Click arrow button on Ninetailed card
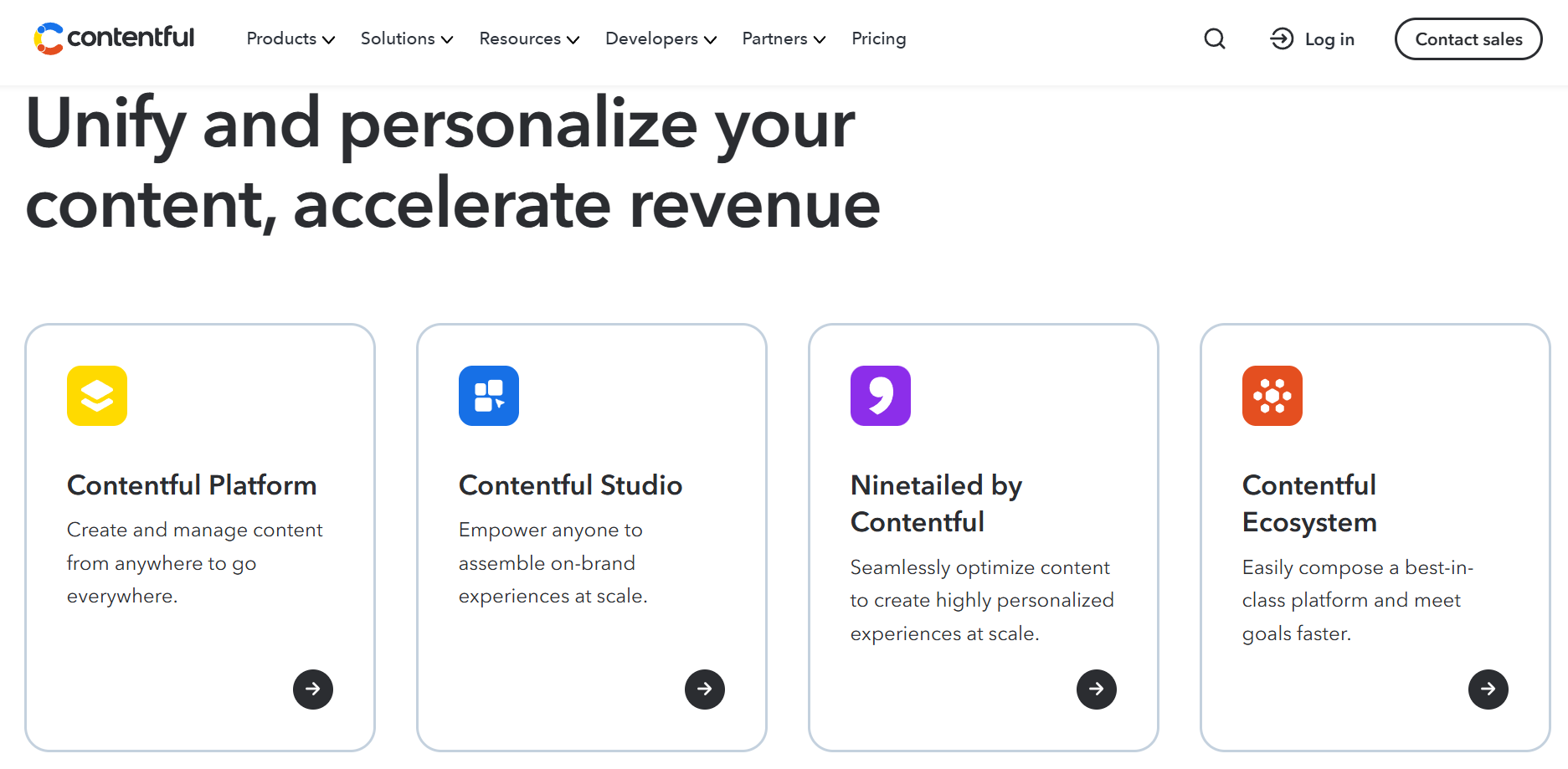This screenshot has height=769, width=1568. (x=1097, y=690)
